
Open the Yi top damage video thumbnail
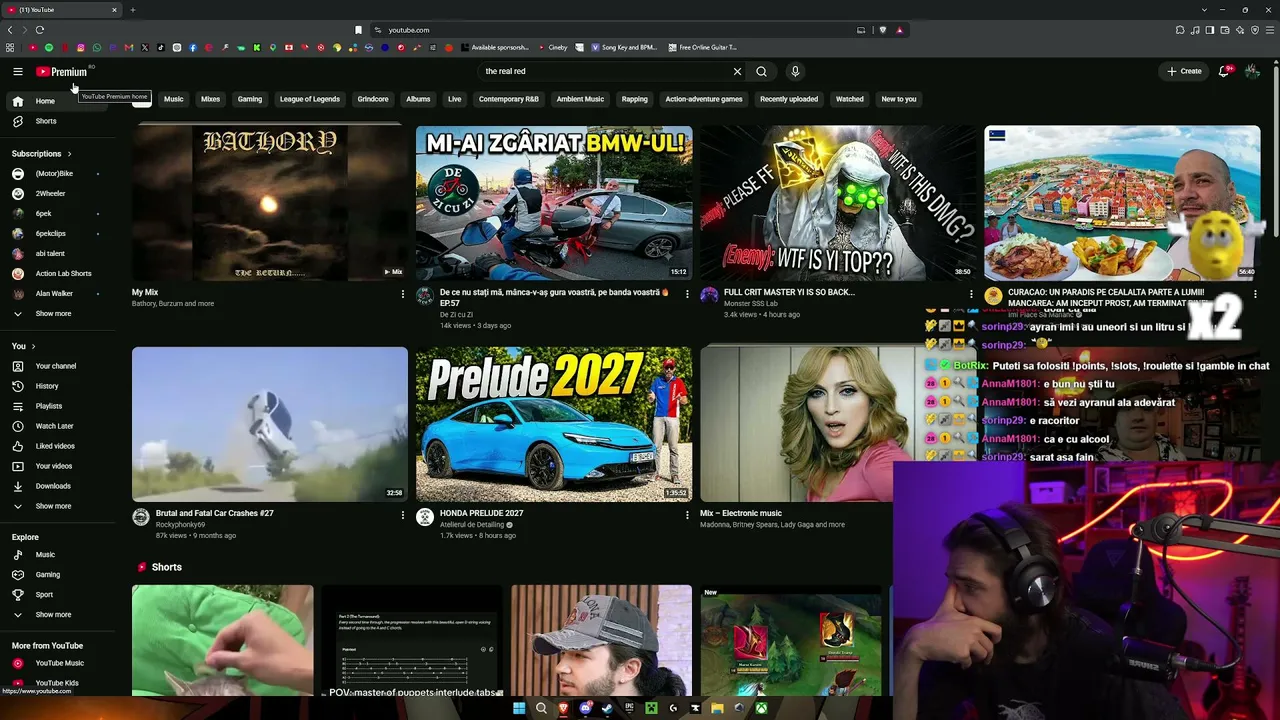tap(838, 203)
